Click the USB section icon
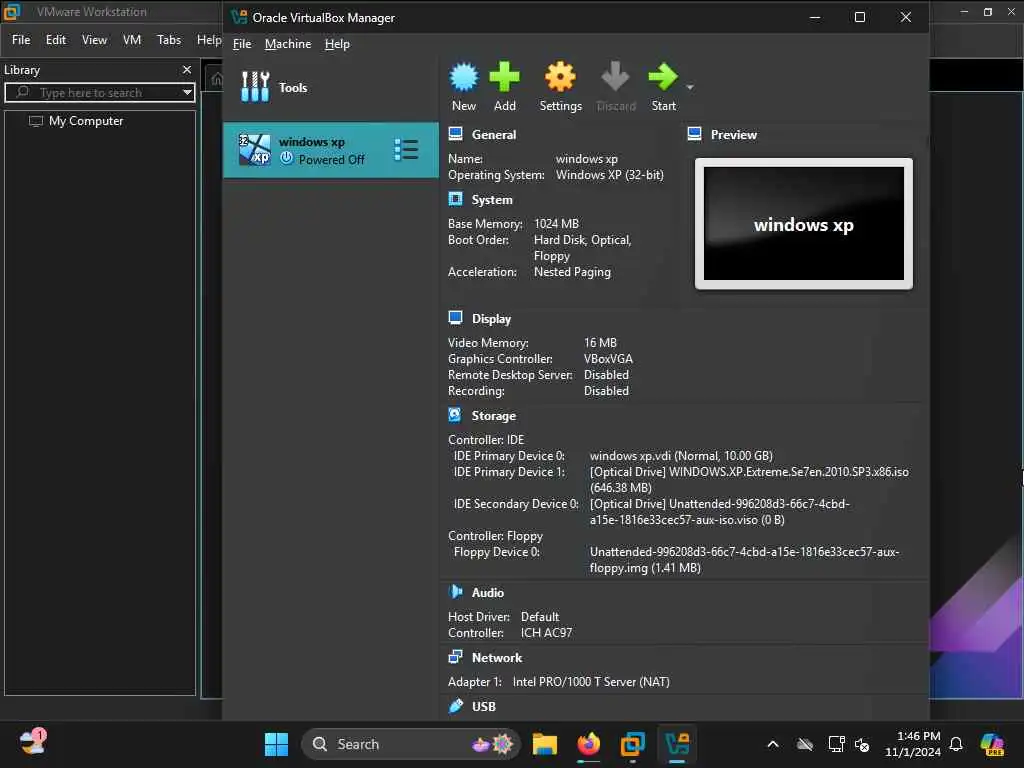This screenshot has width=1024, height=768. 455,706
